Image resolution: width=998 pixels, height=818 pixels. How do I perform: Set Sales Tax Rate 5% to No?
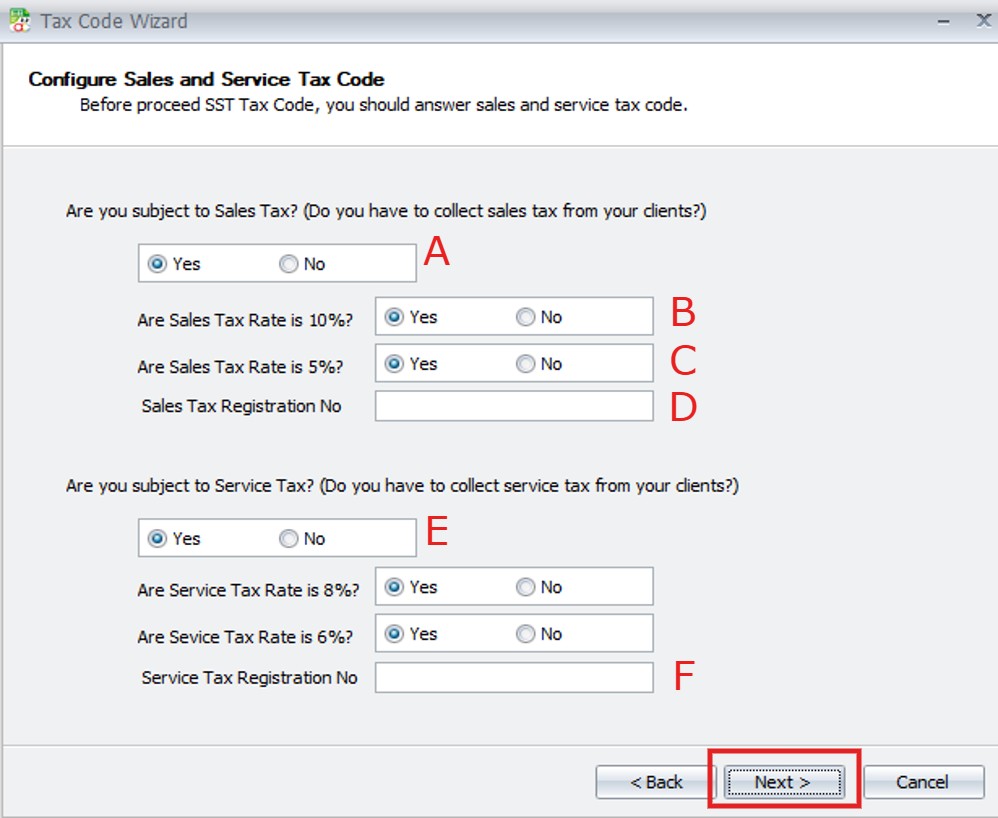click(526, 364)
